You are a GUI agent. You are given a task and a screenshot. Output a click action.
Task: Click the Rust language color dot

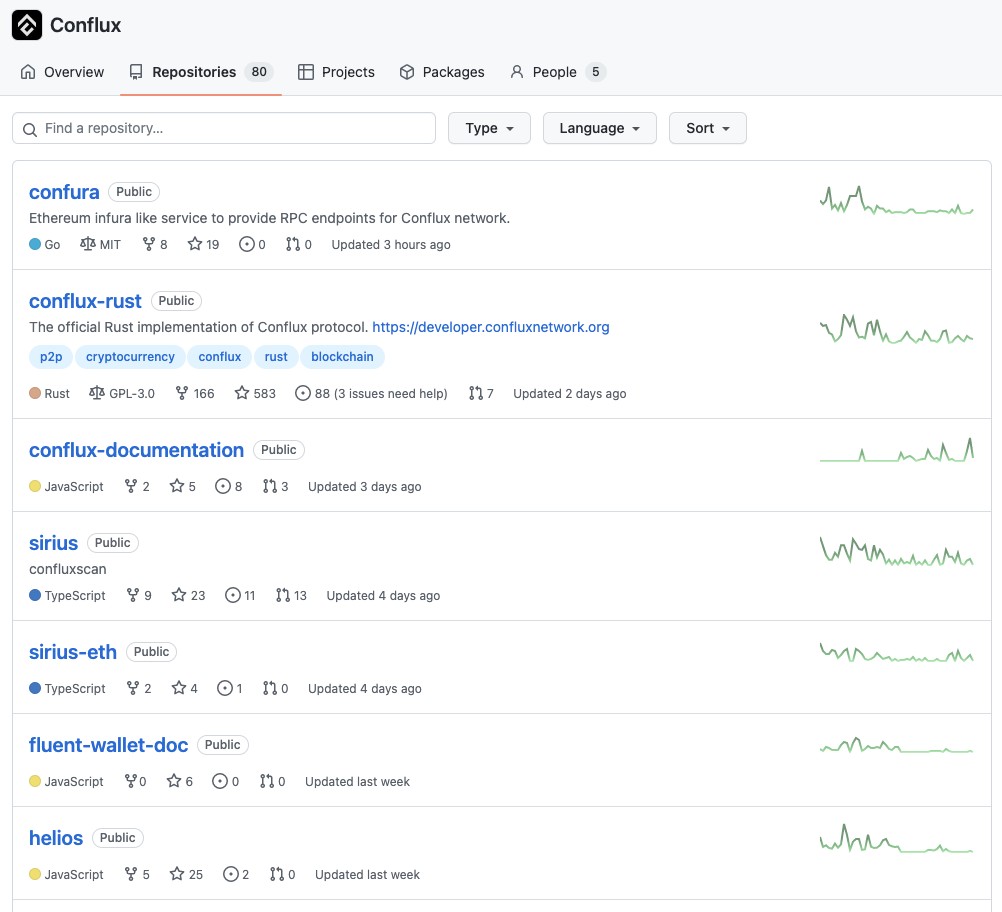[x=35, y=393]
